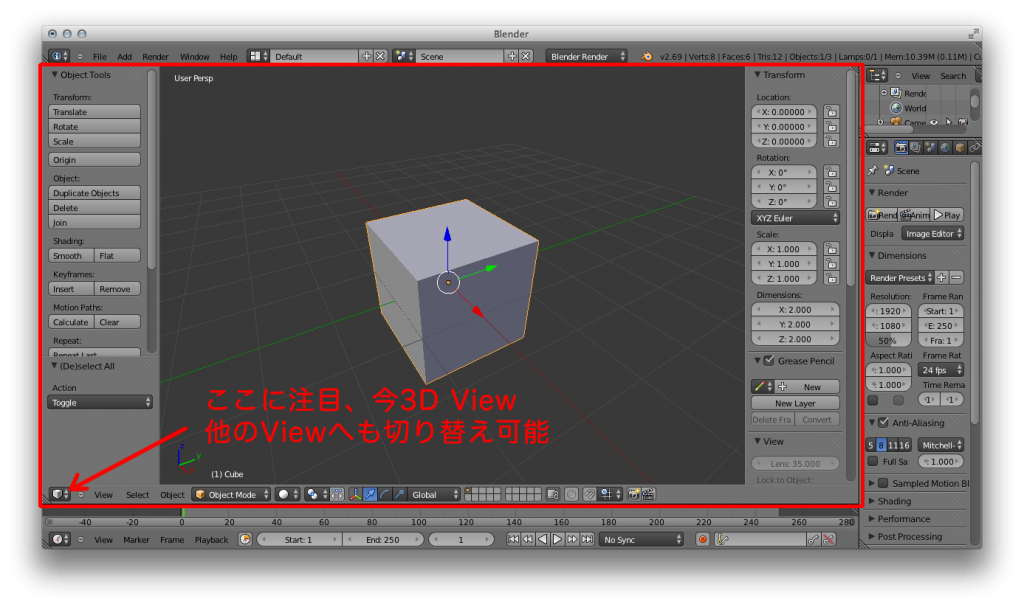Select the Render tab camera icon in Properties
1024x607 pixels.
pos(900,147)
